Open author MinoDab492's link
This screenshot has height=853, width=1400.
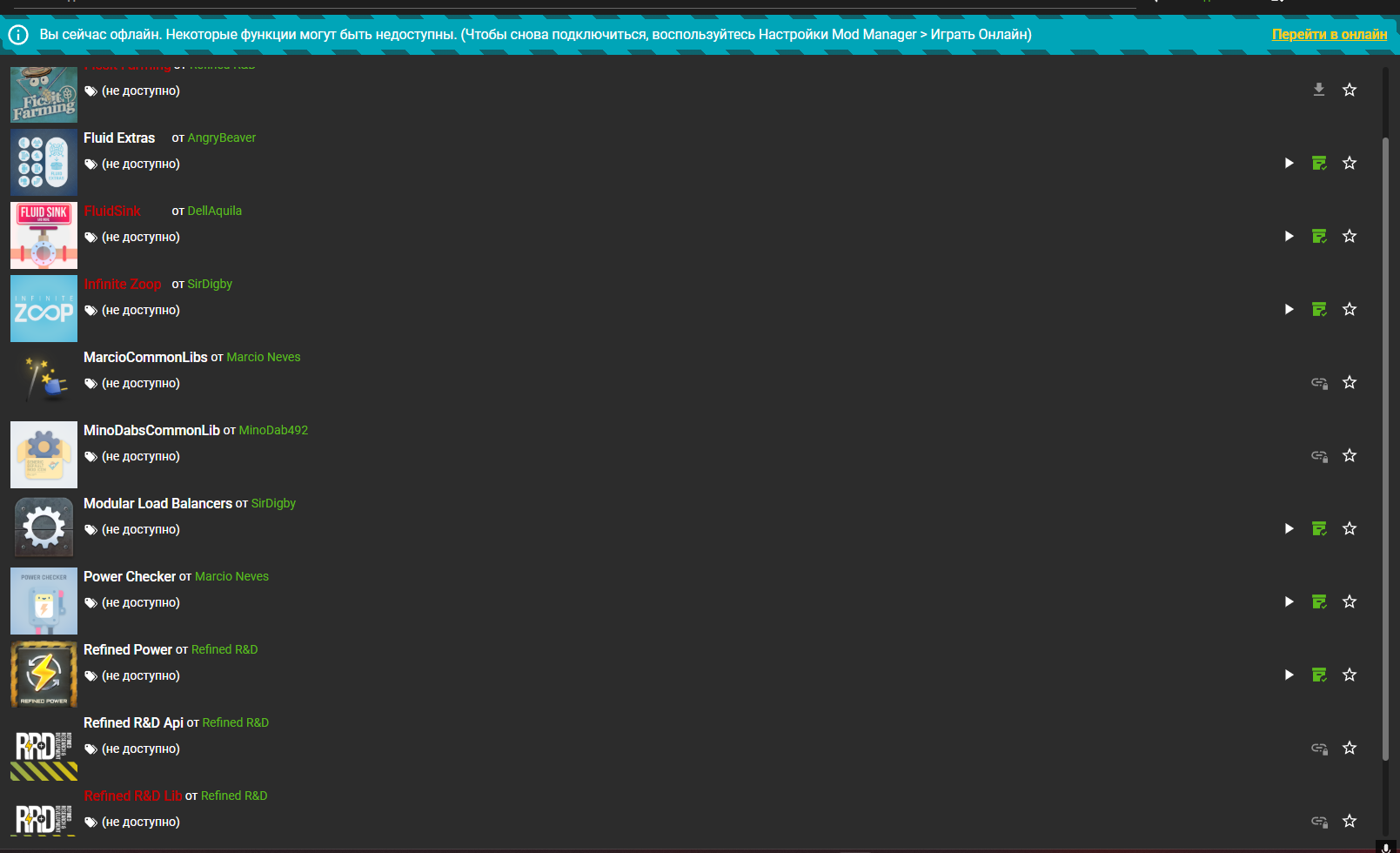tap(273, 430)
